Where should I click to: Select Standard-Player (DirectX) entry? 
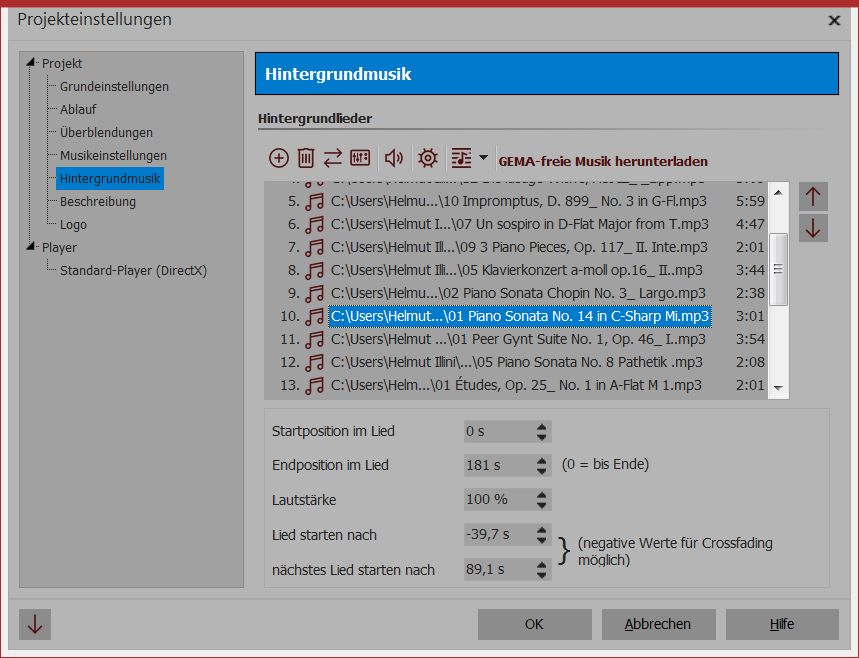point(133,271)
